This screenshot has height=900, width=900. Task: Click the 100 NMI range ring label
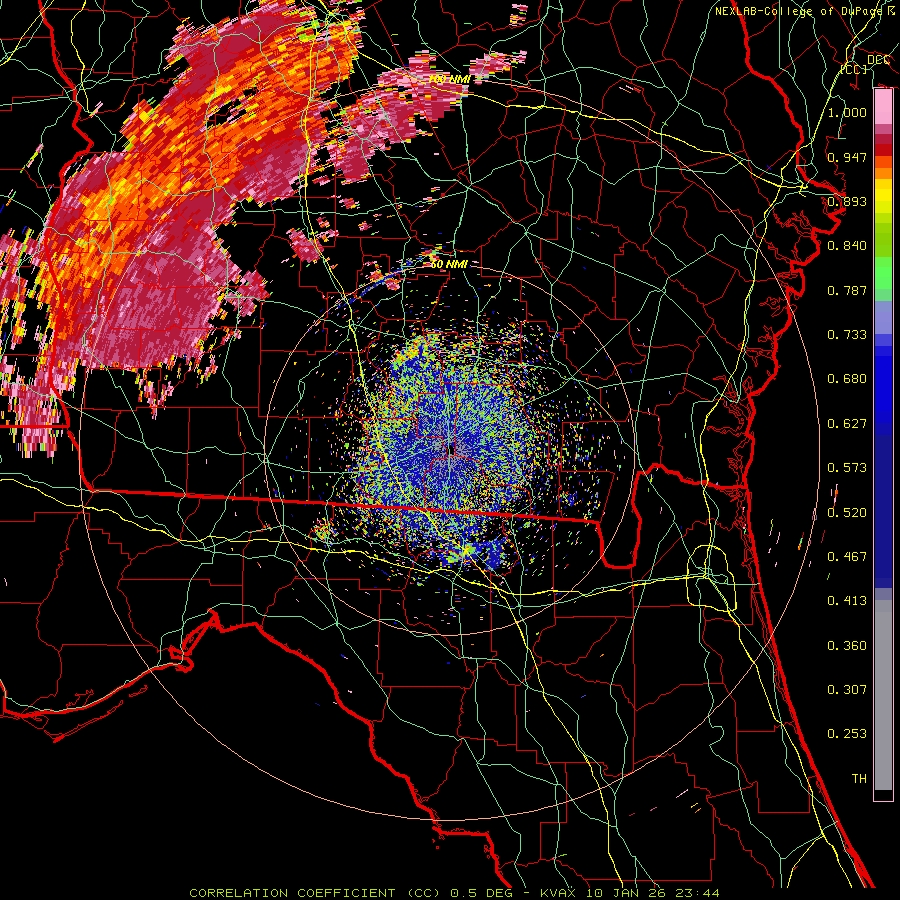449,79
